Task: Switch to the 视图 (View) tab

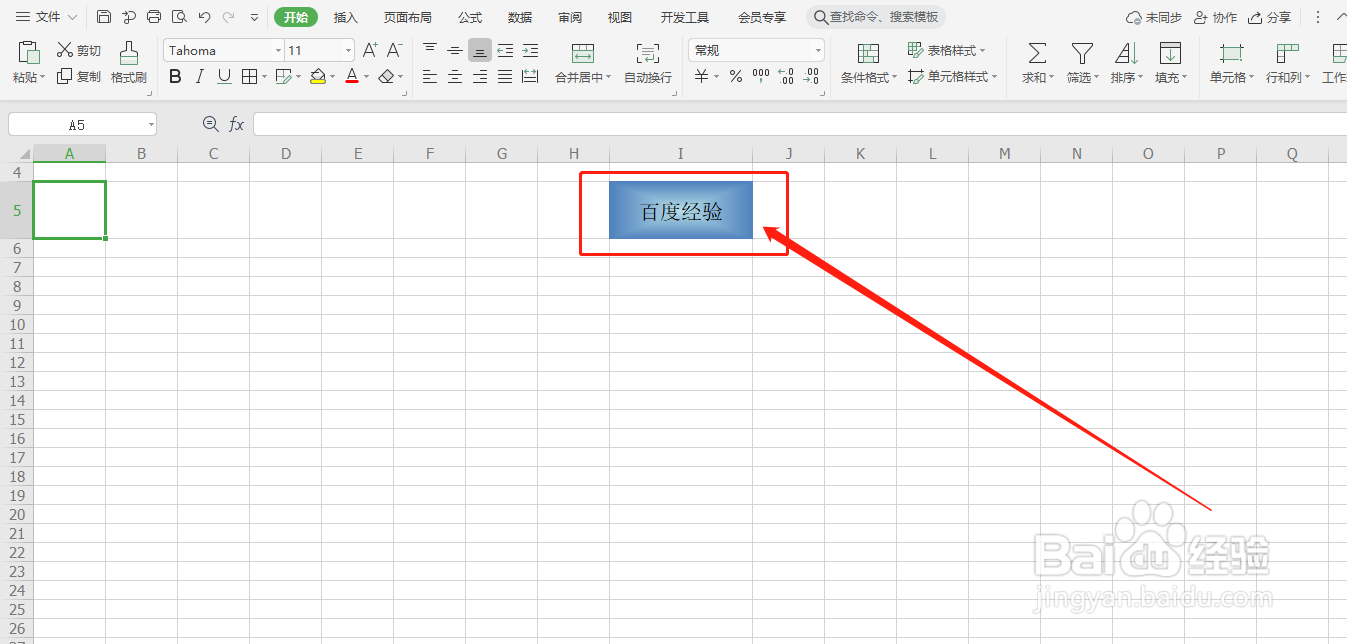Action: coord(620,18)
